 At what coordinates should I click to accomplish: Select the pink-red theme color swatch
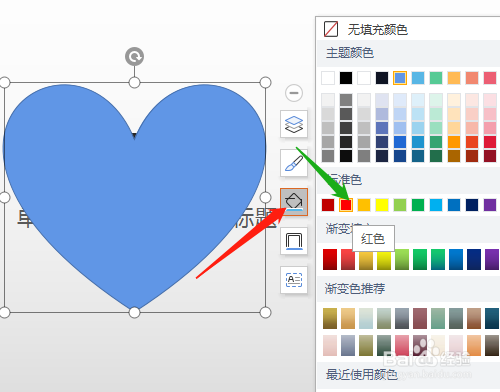pos(490,78)
